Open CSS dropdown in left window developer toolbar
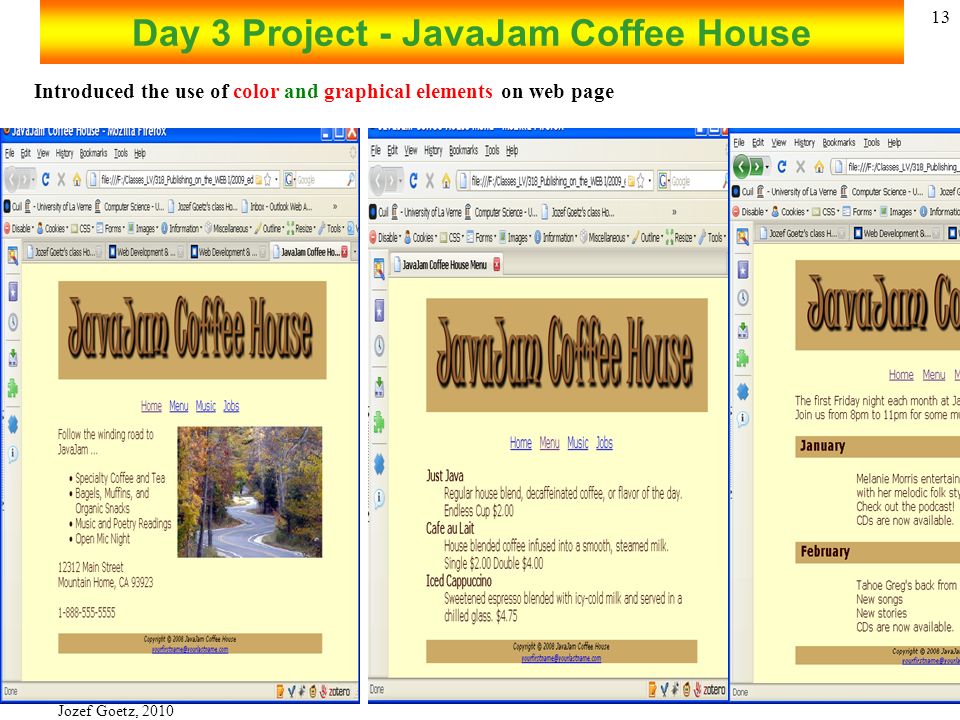The image size is (960, 720). click(83, 228)
